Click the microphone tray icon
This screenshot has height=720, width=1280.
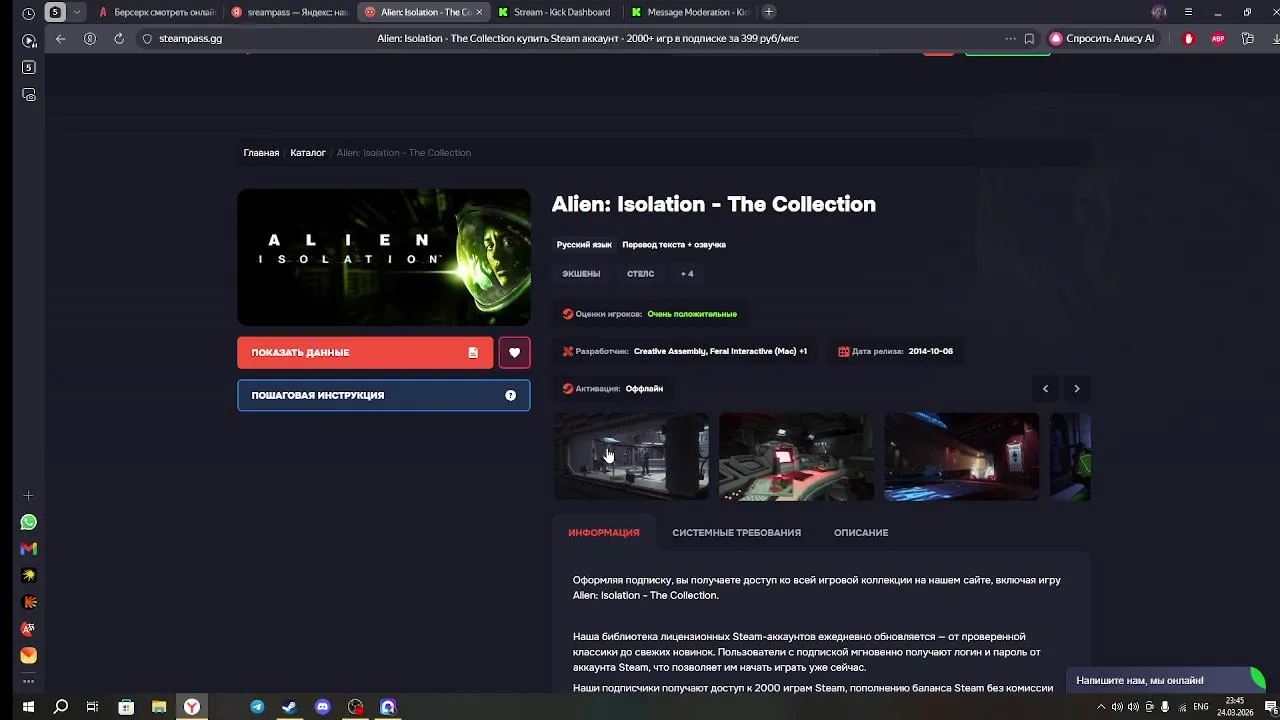1166,707
